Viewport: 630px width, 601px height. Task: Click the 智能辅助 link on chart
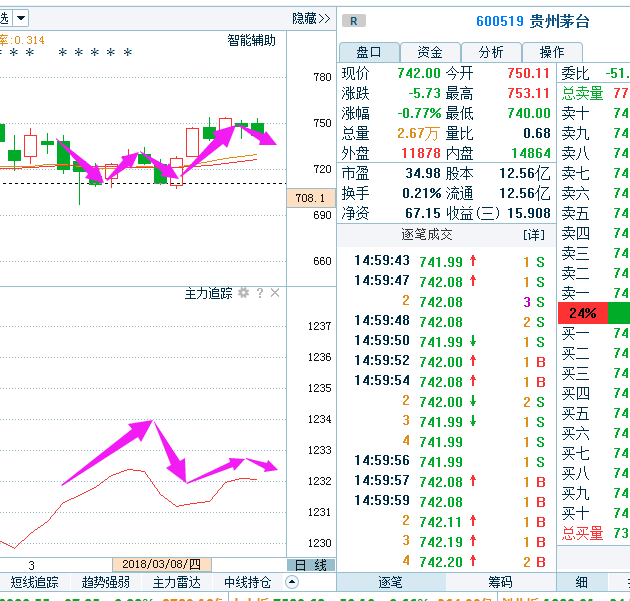[x=251, y=41]
